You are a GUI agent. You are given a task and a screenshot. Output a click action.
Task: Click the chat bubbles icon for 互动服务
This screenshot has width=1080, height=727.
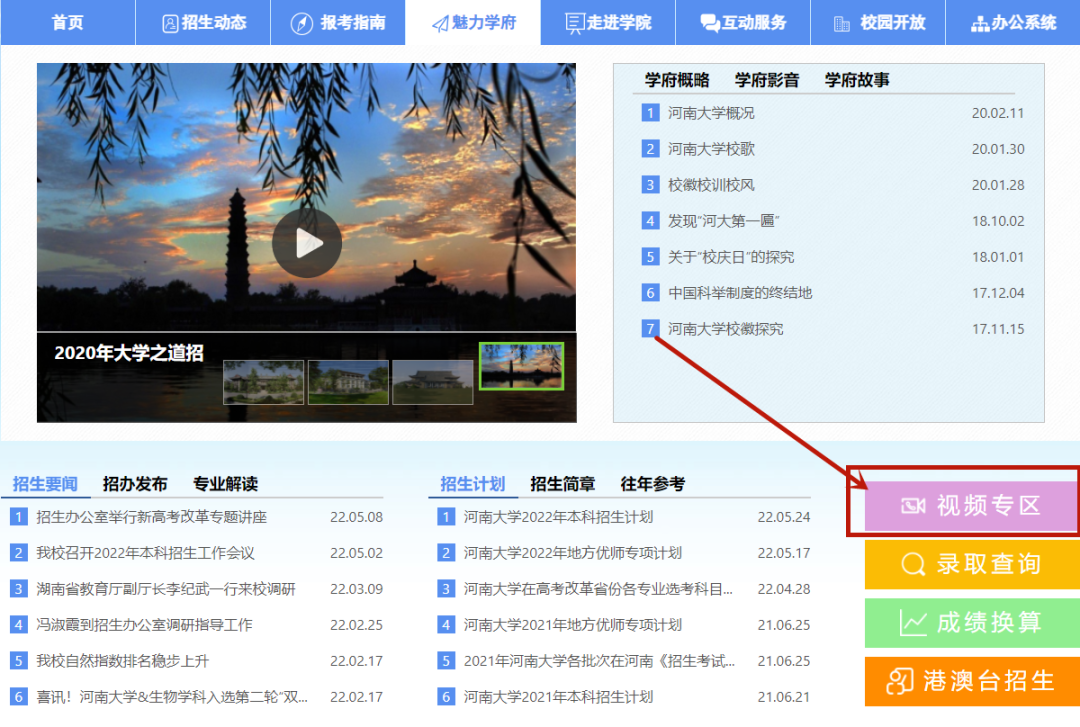coord(710,23)
